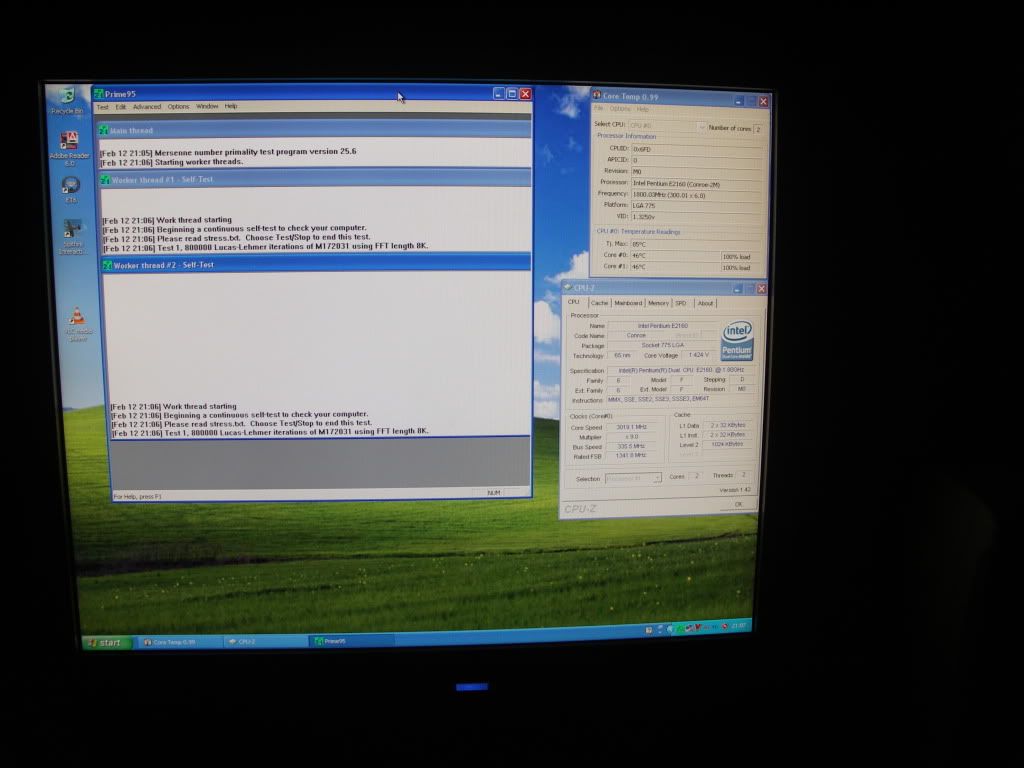The image size is (1024, 768).
Task: Switch to the Cache tab in CPU-Z
Action: [x=600, y=303]
